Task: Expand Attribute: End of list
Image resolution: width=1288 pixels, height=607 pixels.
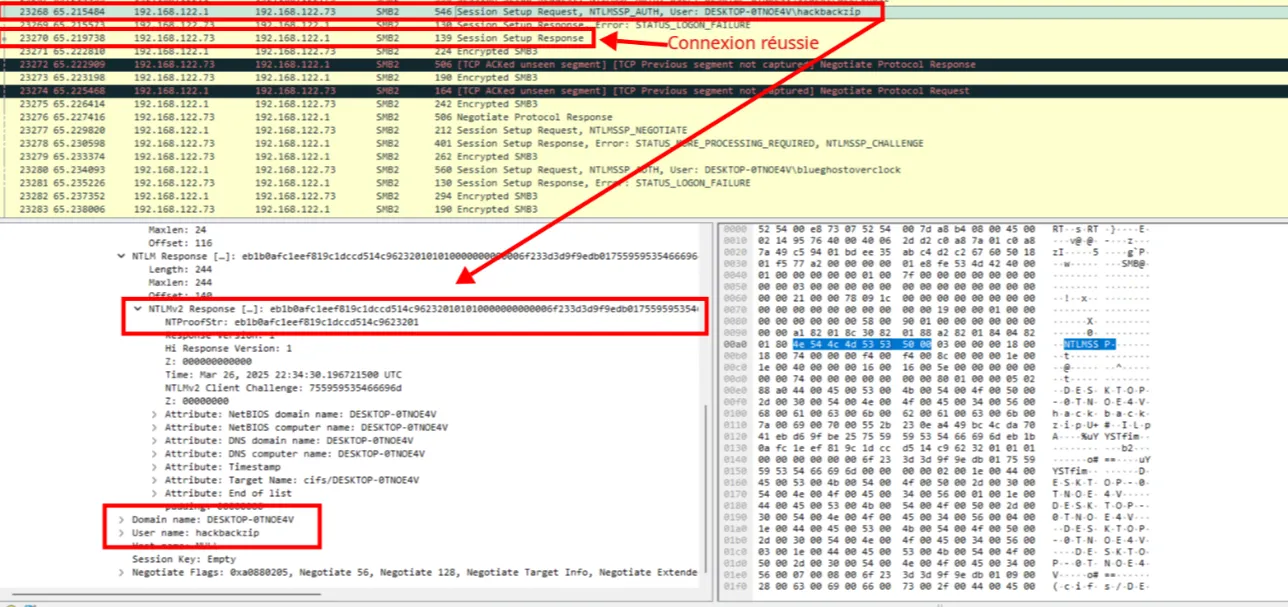Action: 154,493
